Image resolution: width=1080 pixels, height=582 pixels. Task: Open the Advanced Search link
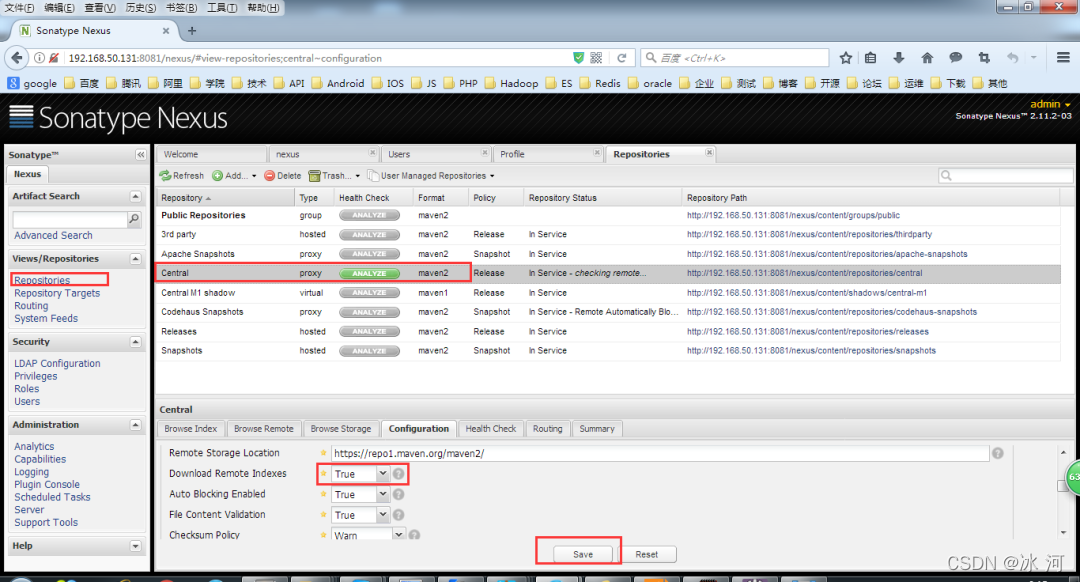tap(53, 236)
